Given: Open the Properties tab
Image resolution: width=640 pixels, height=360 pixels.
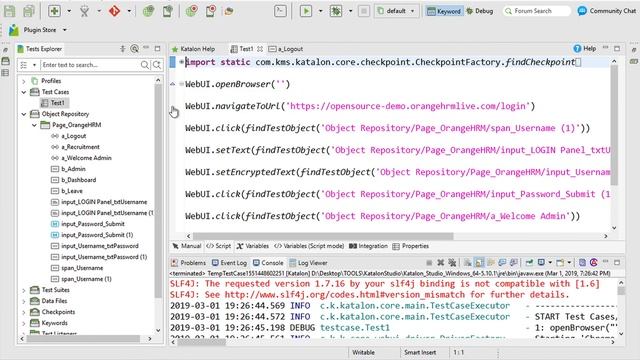Looking at the screenshot, I should [411, 246].
